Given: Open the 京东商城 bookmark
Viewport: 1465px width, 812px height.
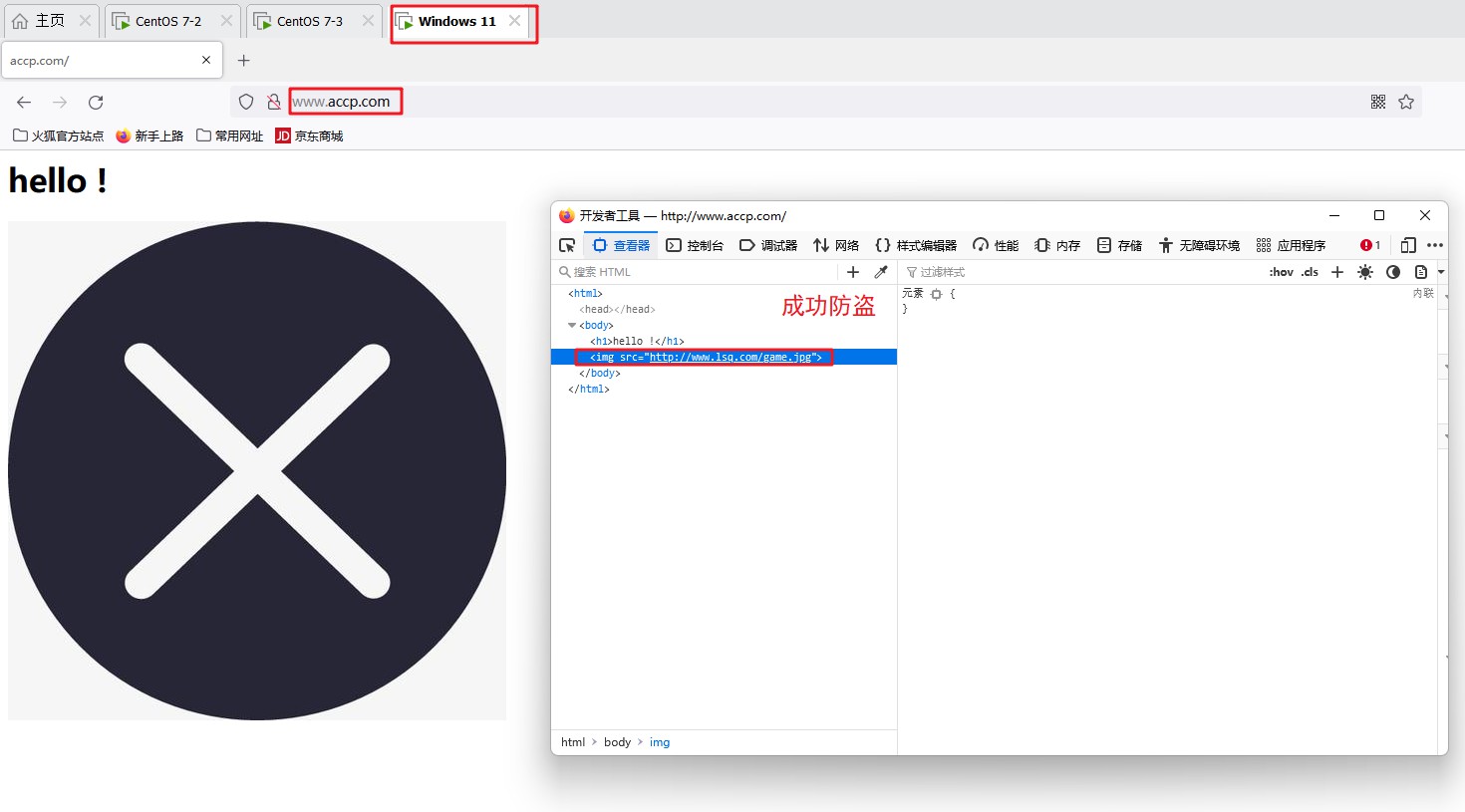Looking at the screenshot, I should pos(309,135).
